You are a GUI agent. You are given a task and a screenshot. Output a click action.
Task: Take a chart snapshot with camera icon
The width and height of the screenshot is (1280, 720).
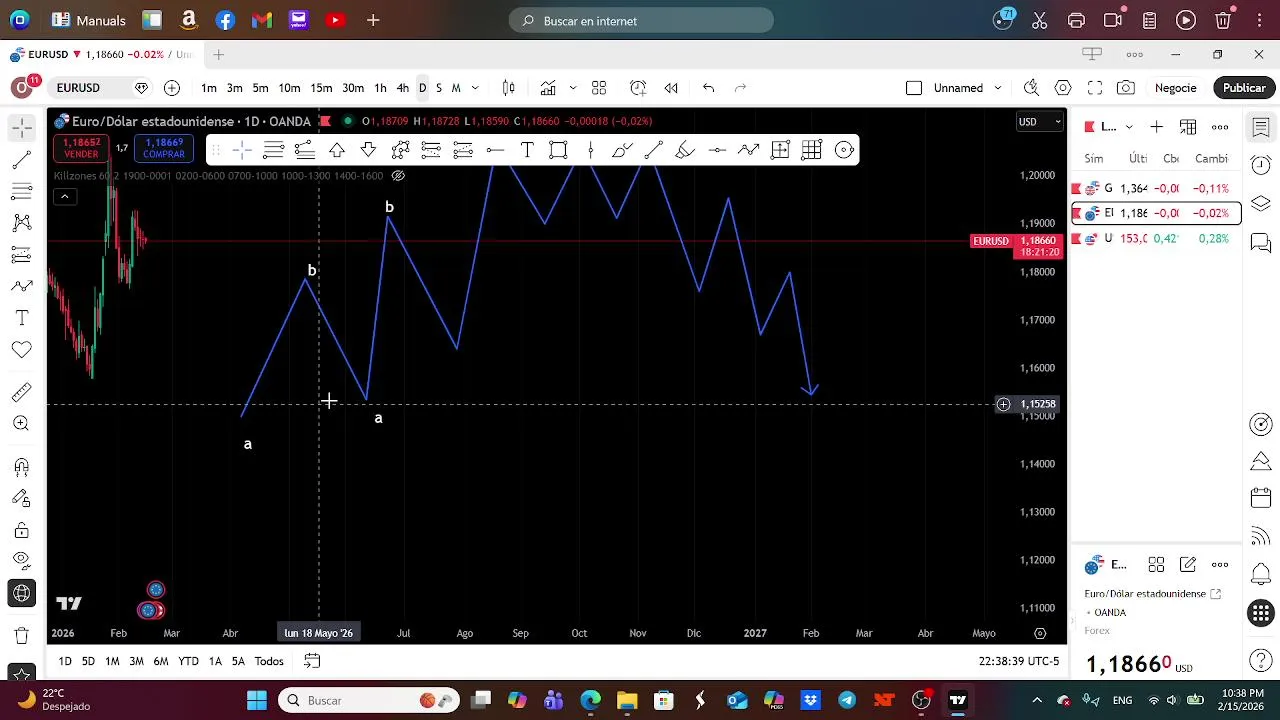click(1126, 88)
